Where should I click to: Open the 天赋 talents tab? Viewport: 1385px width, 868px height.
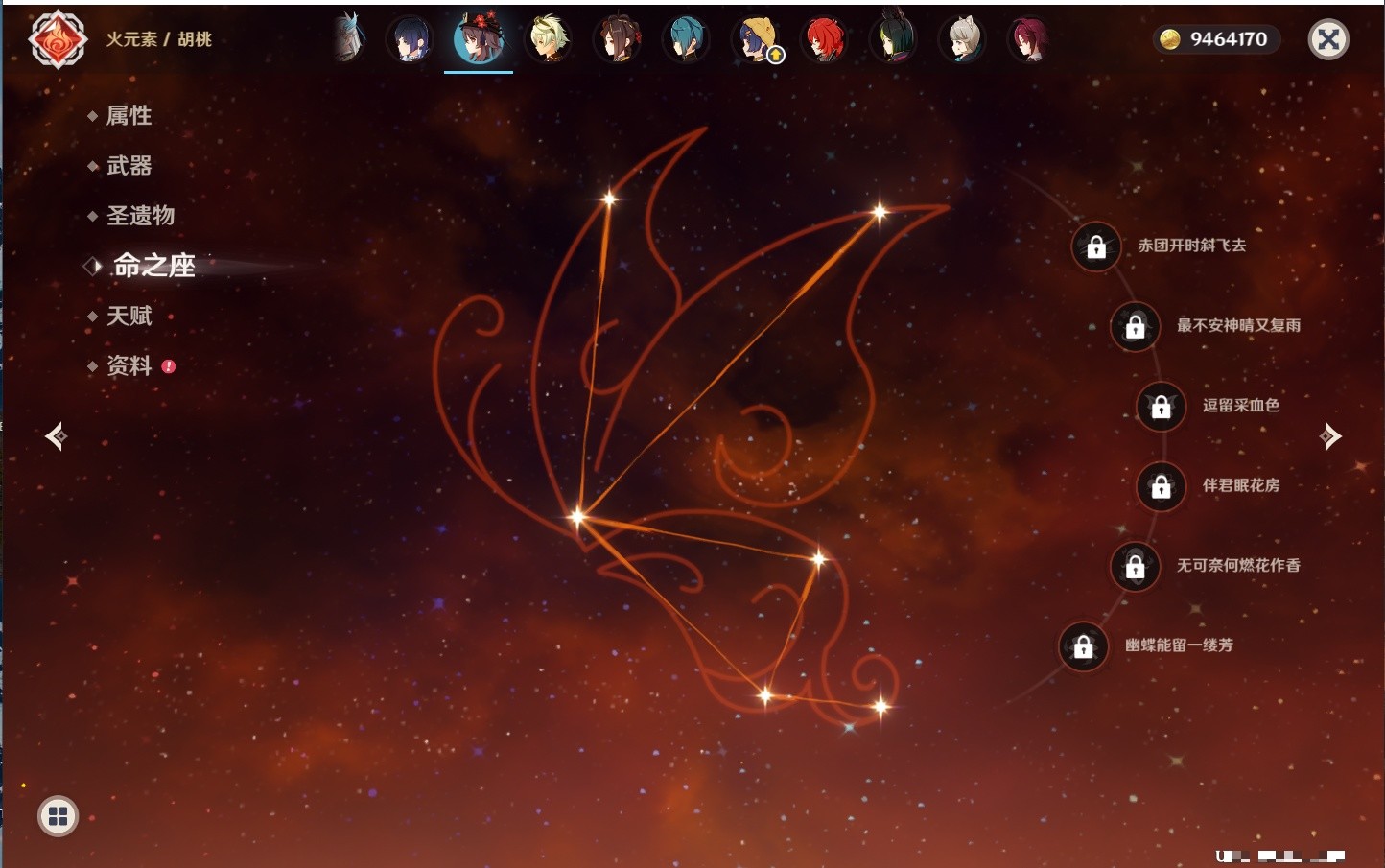(x=129, y=316)
